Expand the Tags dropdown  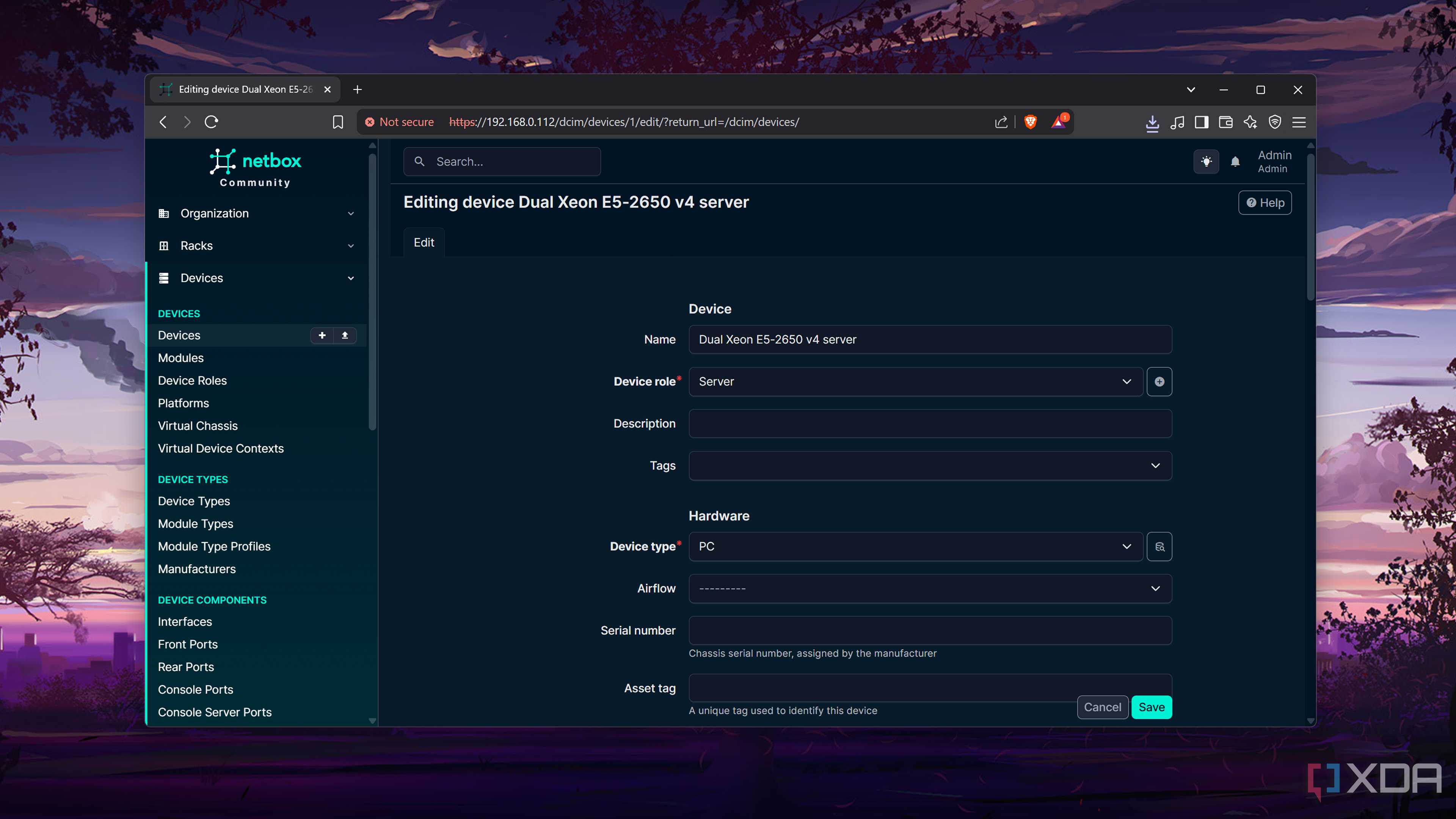coord(930,466)
